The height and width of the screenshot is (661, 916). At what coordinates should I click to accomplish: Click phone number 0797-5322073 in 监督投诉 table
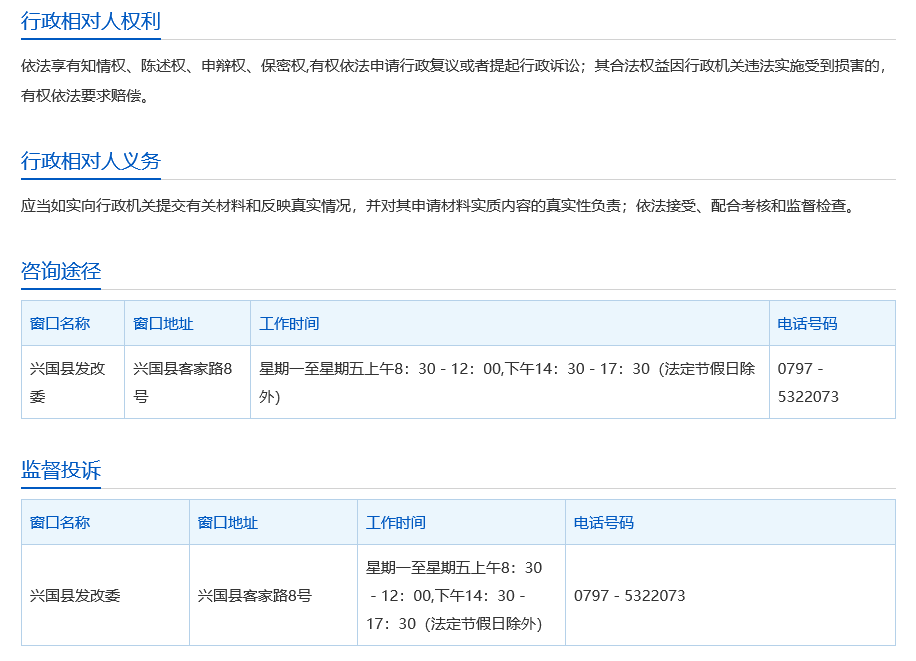[x=629, y=596]
